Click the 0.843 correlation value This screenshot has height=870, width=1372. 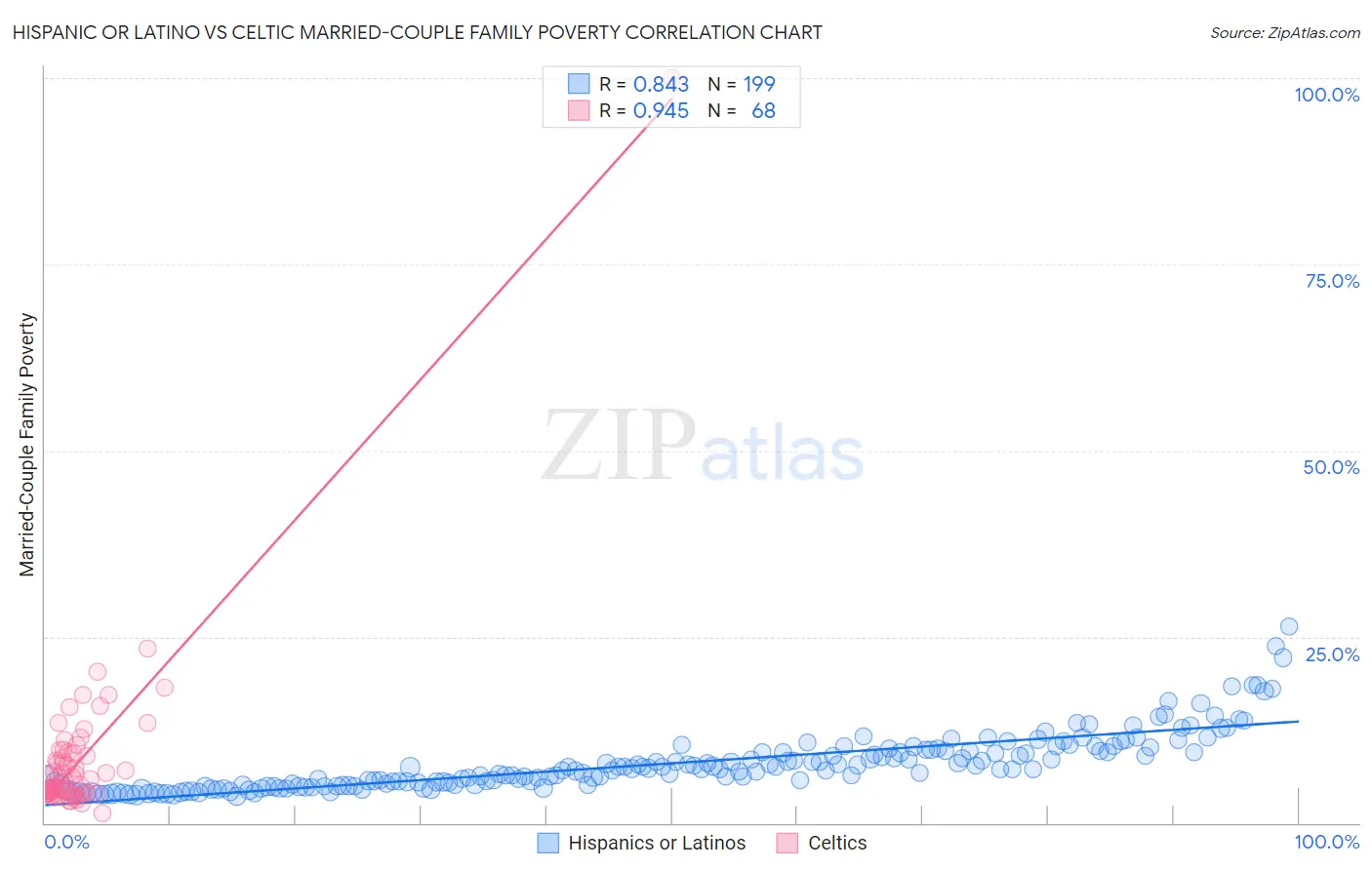(661, 84)
